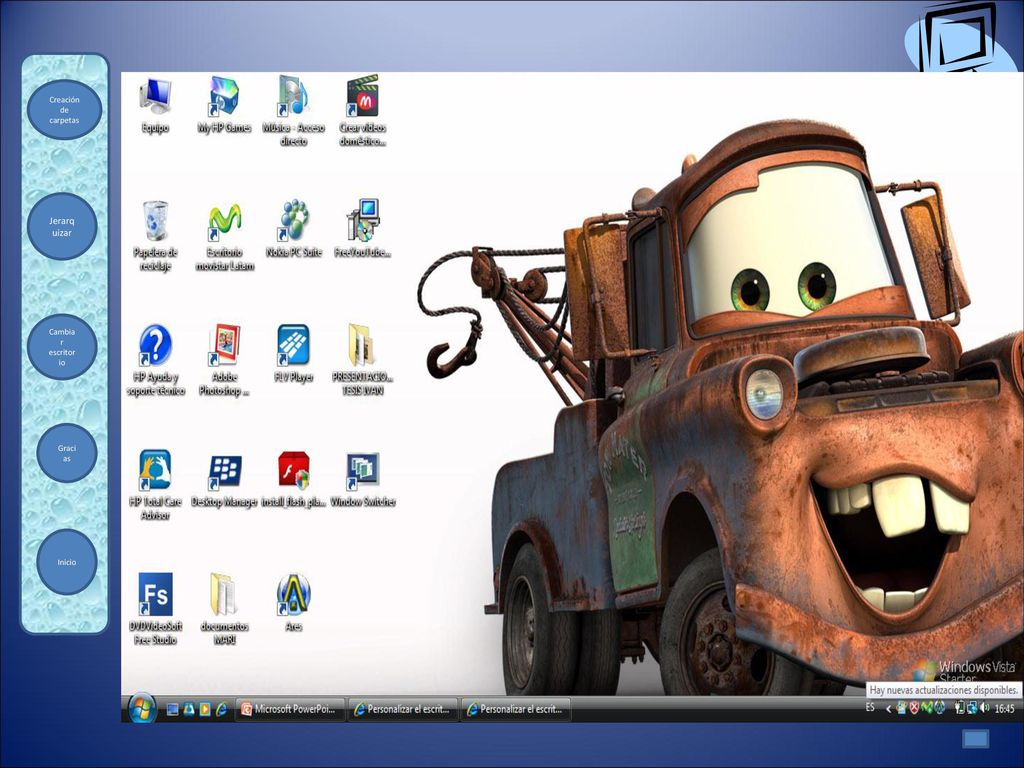Select the Equipo desktop icon
1024x768 pixels.
(155, 105)
